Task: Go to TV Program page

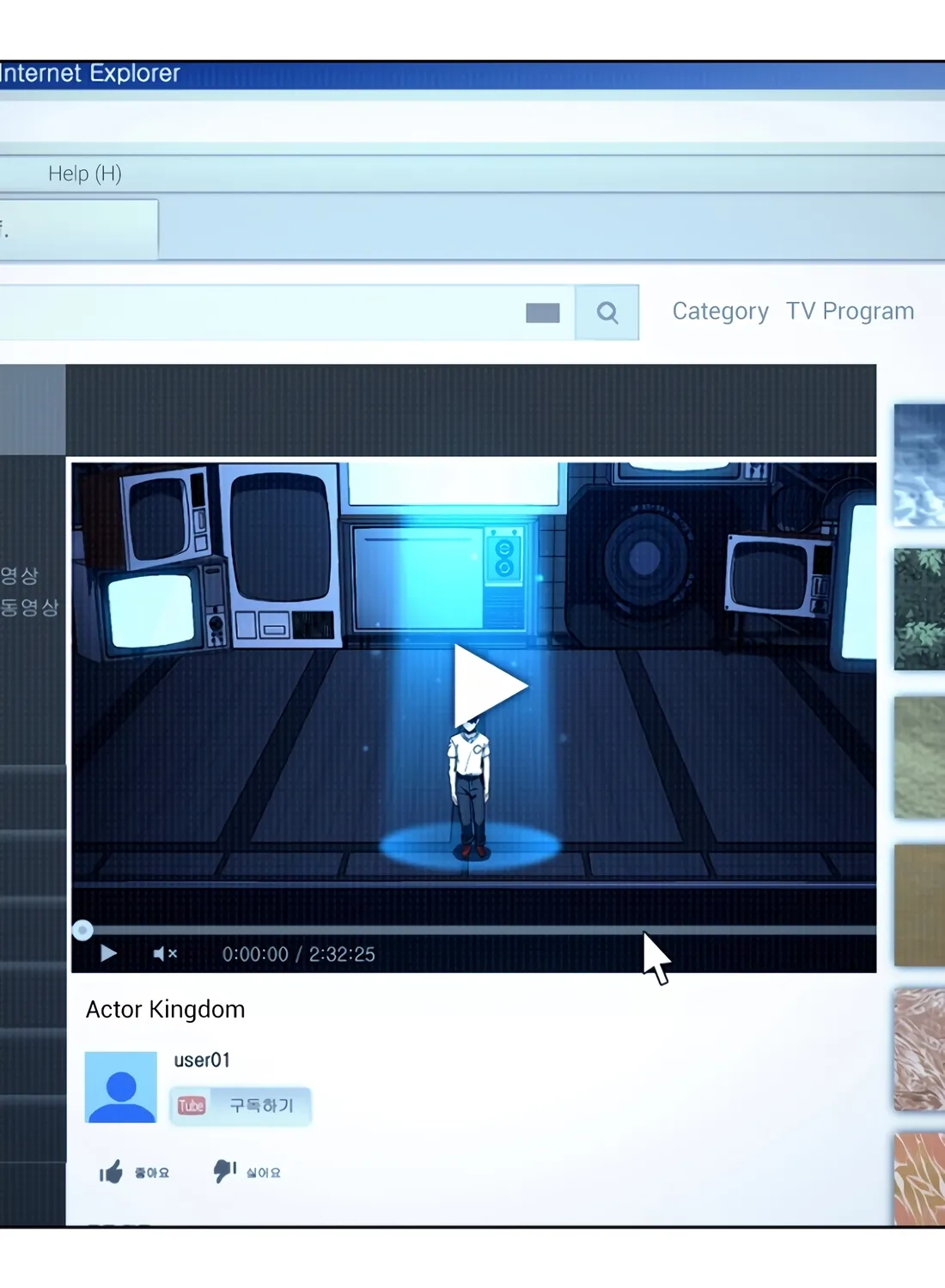Action: click(850, 311)
